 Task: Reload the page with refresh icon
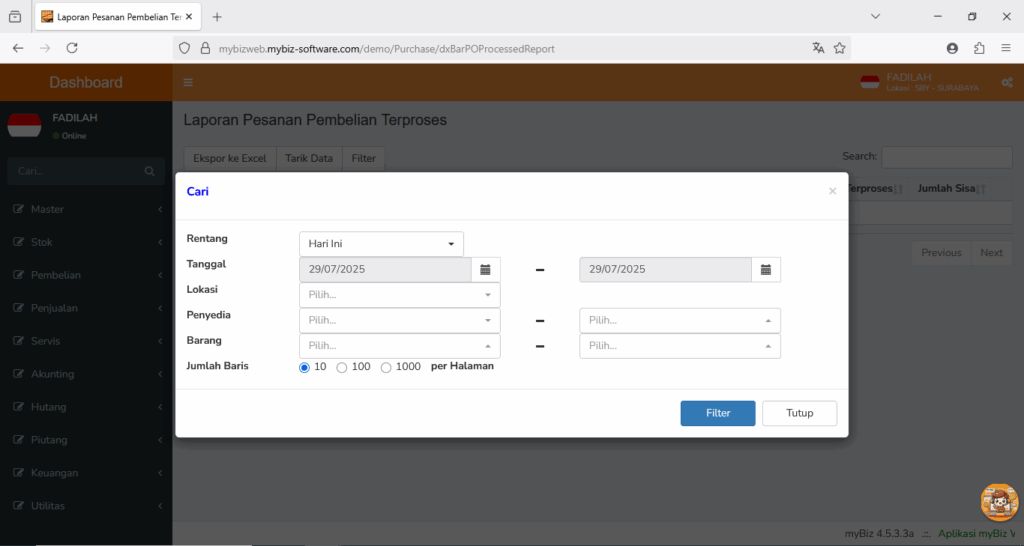[x=72, y=48]
